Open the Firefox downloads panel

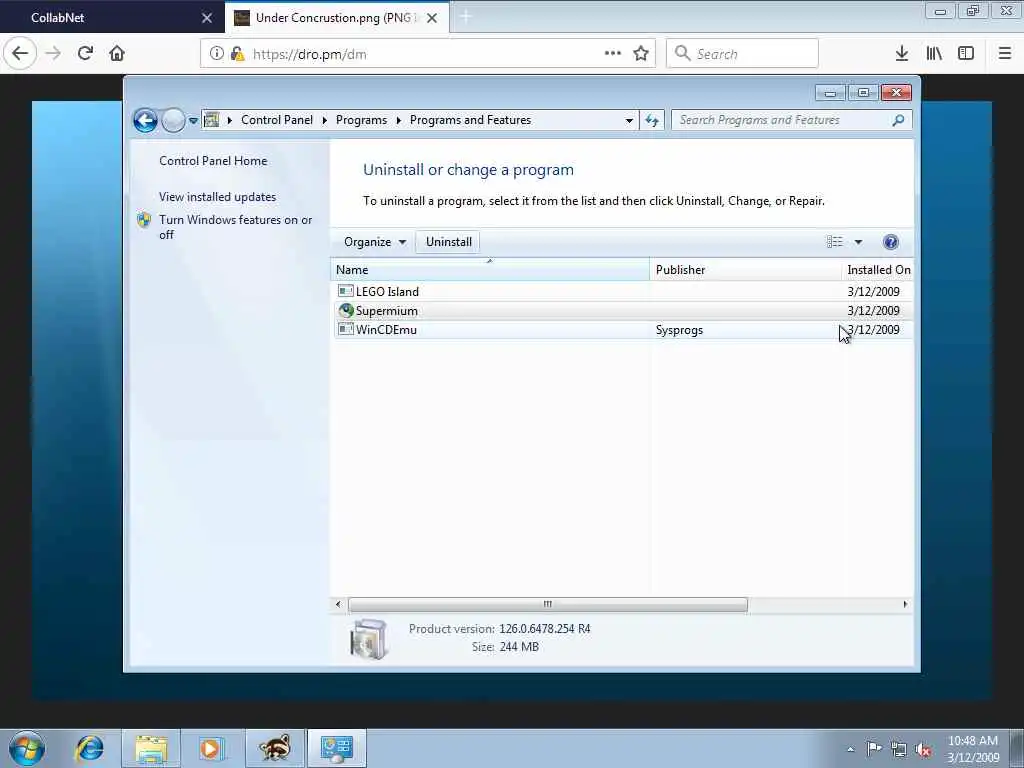coord(902,54)
